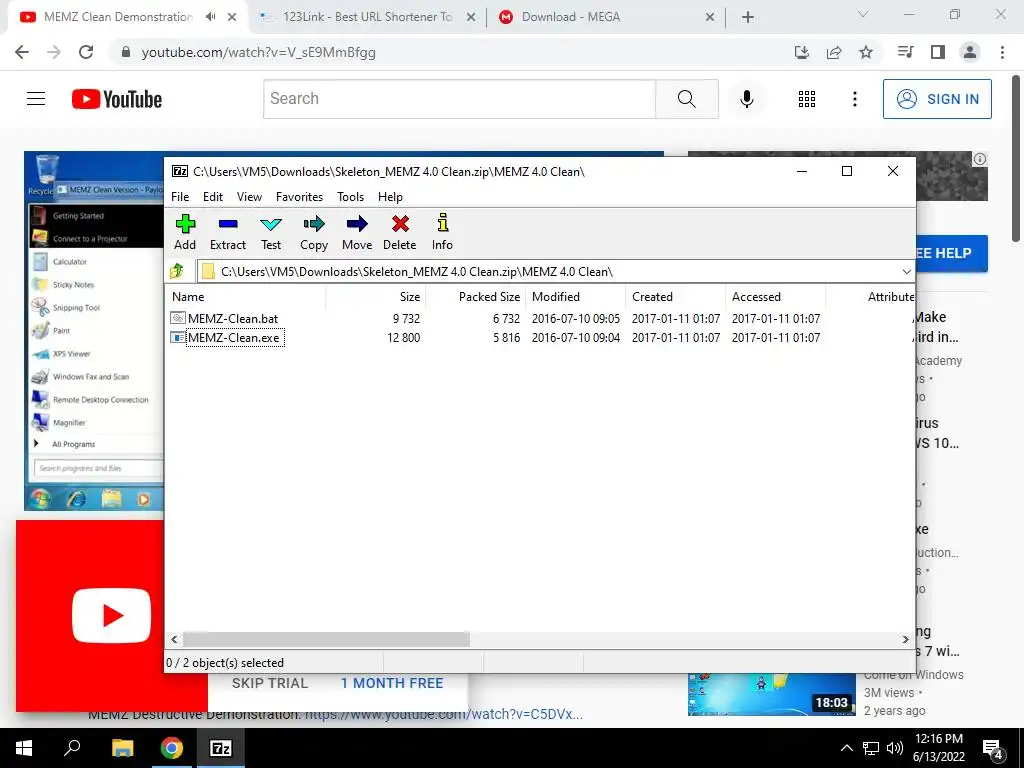Switch to the Download - MEGA tab
The width and height of the screenshot is (1024, 768).
point(605,17)
